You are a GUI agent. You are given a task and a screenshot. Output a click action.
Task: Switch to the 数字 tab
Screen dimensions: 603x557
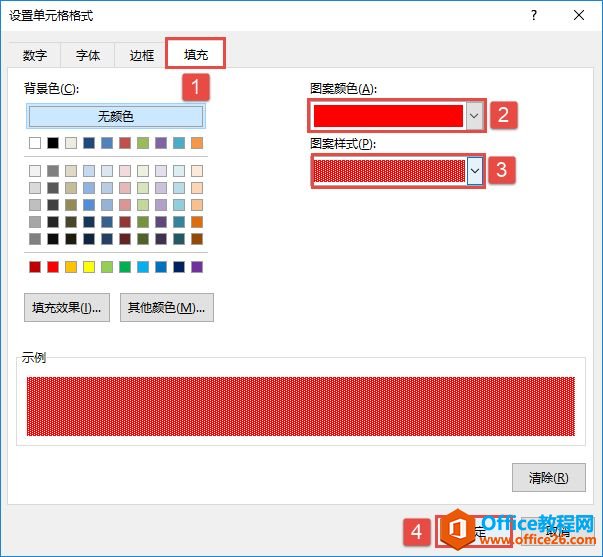(x=35, y=55)
